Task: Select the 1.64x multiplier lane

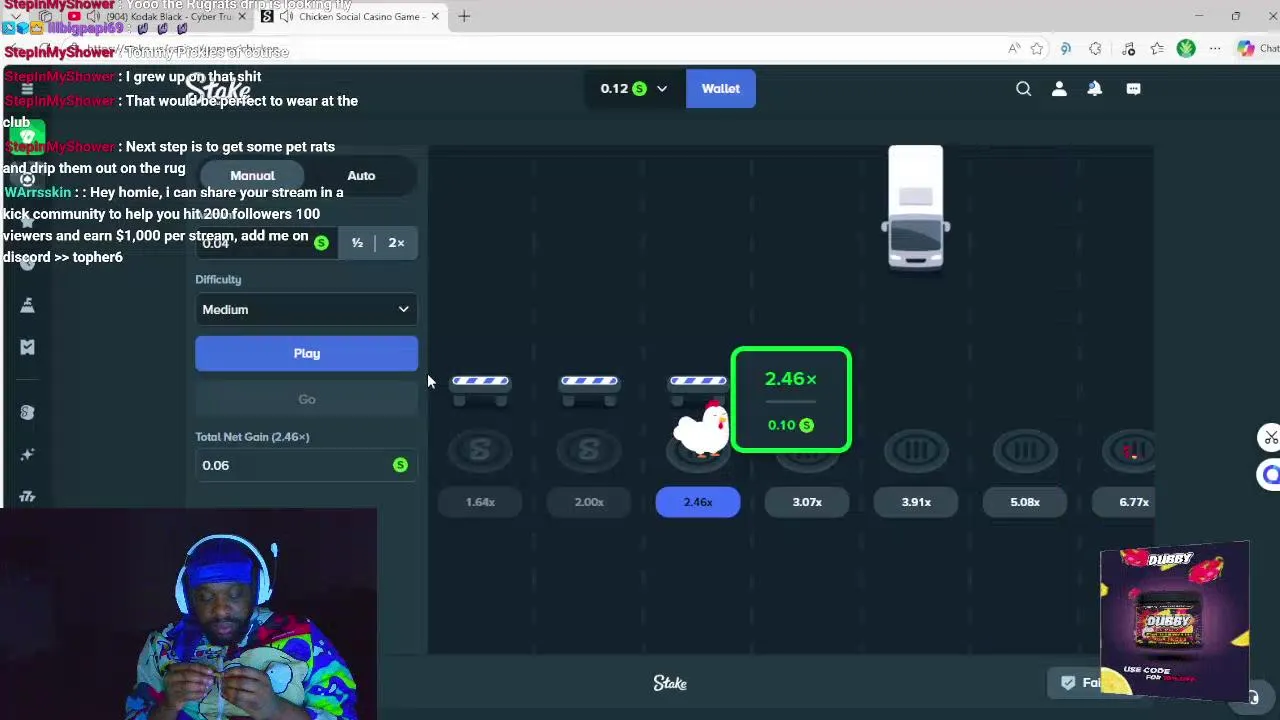Action: [480, 502]
